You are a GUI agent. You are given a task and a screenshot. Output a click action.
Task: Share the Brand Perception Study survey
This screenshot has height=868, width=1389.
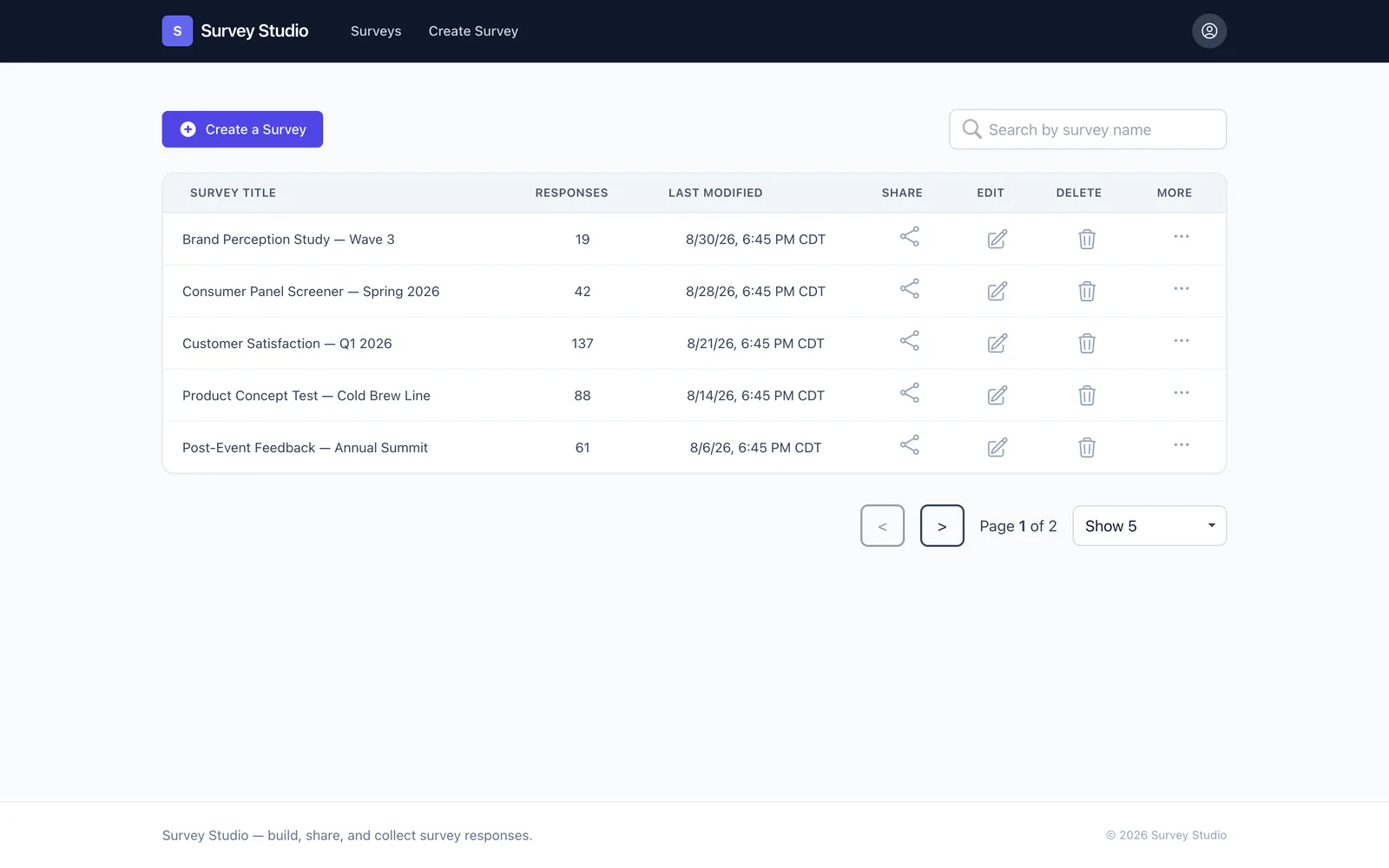909,237
